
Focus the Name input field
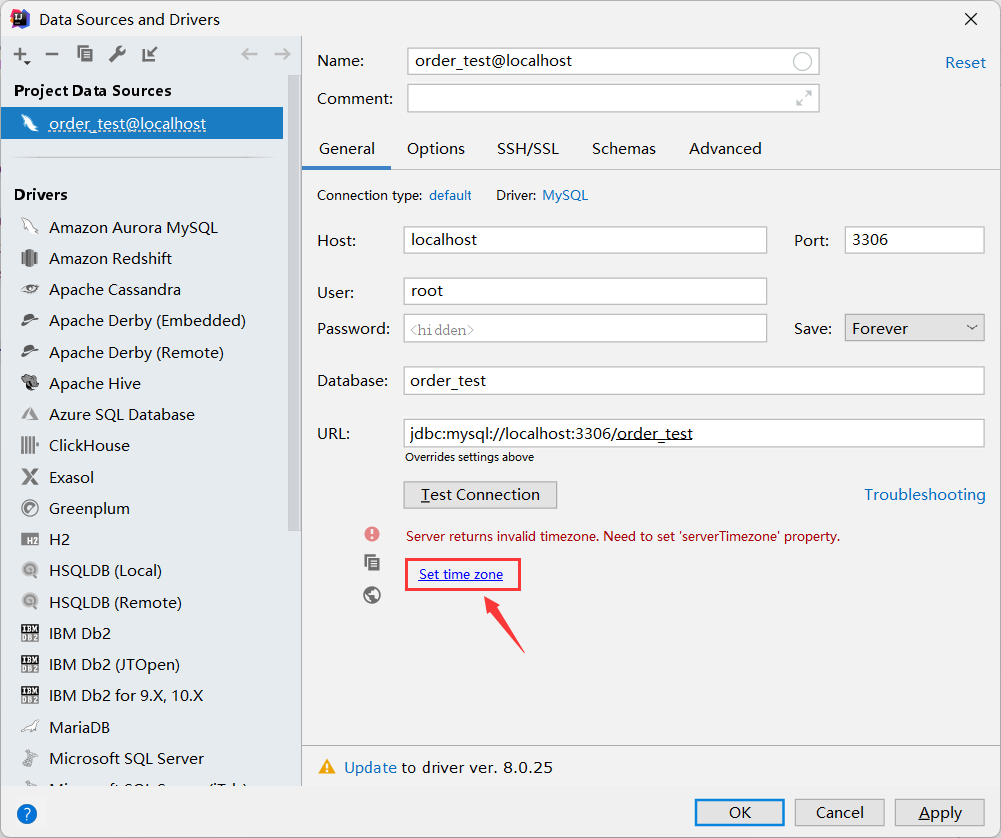[x=613, y=61]
